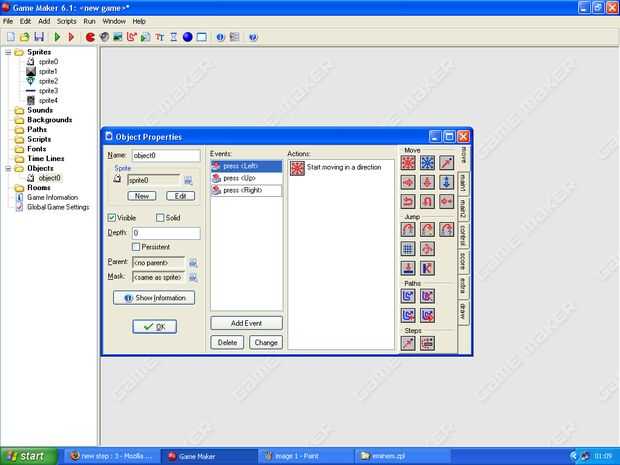Image resolution: width=620 pixels, height=465 pixels.
Task: Open Game Maker help toolbar icon
Action: click(253, 37)
